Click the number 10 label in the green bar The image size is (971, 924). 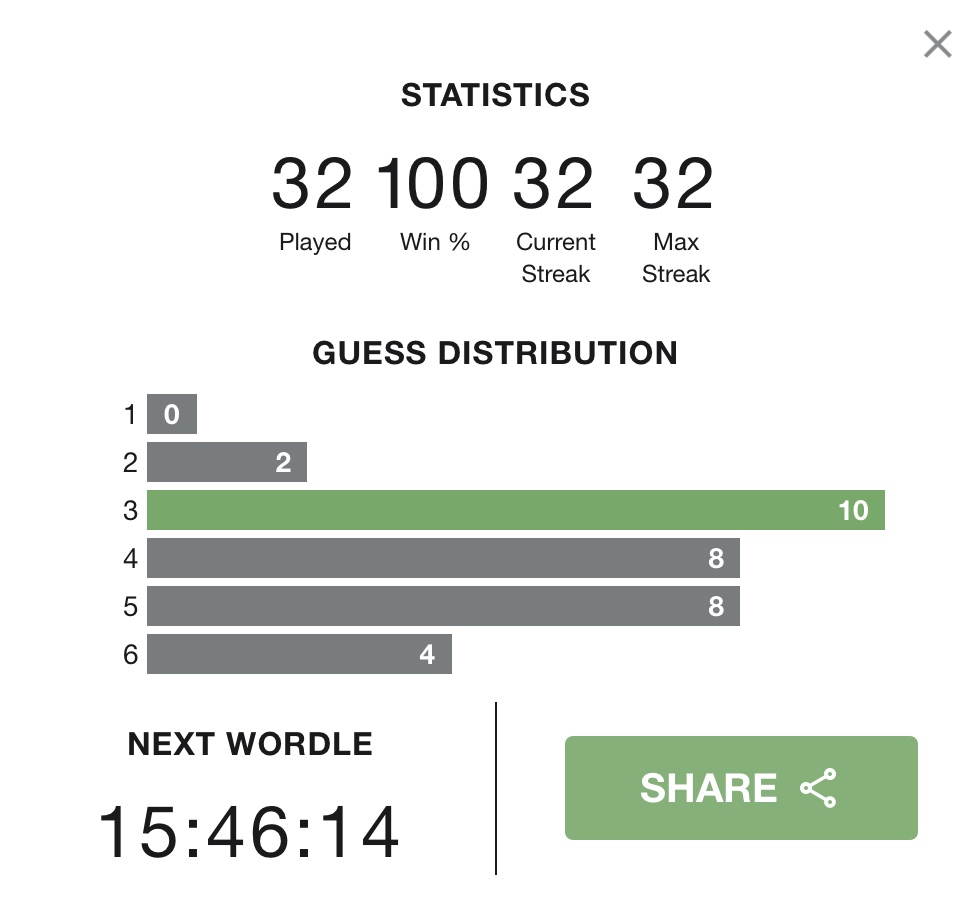[x=853, y=510]
